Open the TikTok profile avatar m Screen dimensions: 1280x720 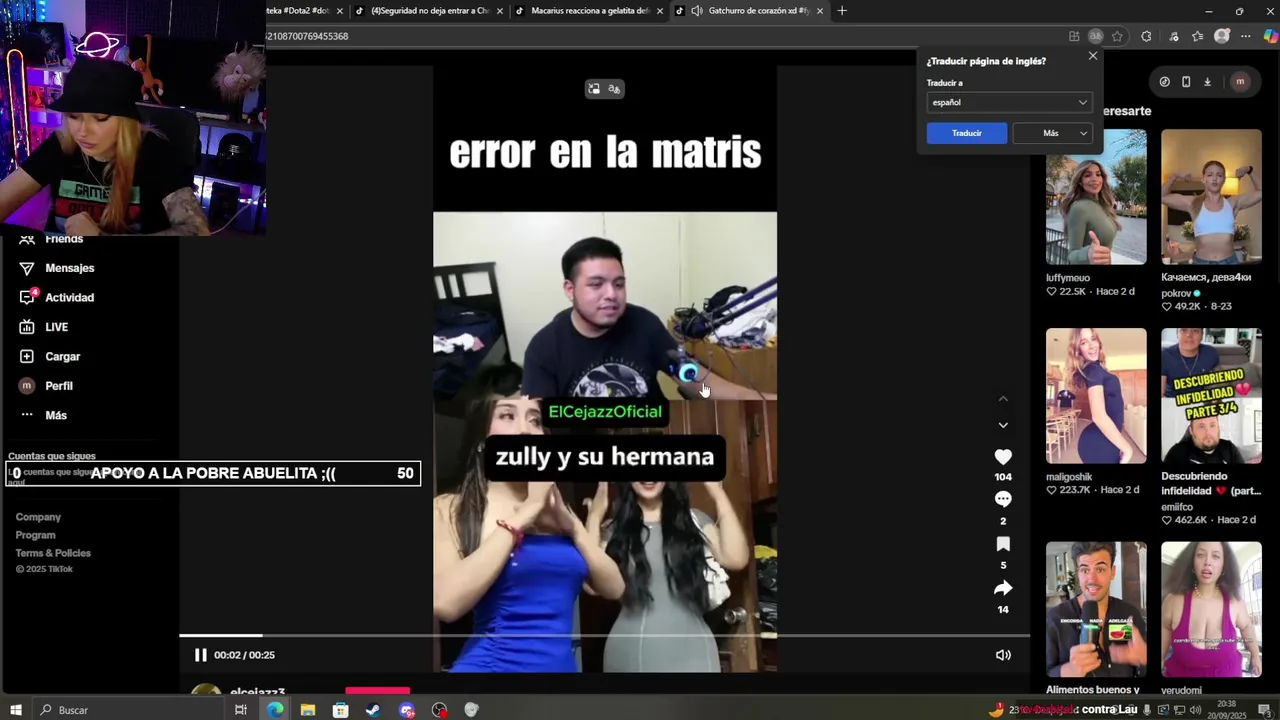point(1240,82)
